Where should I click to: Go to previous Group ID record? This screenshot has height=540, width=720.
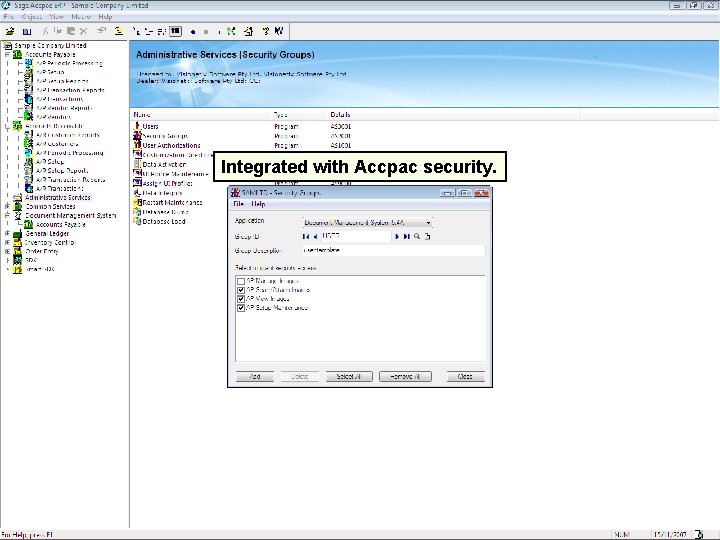coord(315,236)
